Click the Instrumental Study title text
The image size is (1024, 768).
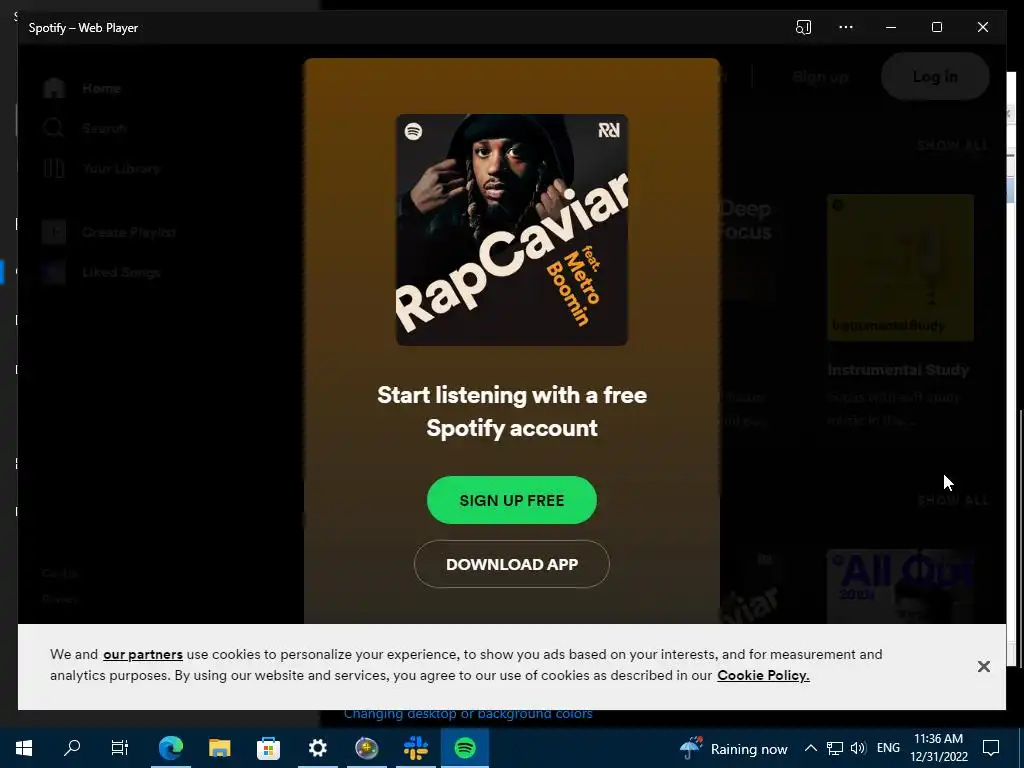898,370
